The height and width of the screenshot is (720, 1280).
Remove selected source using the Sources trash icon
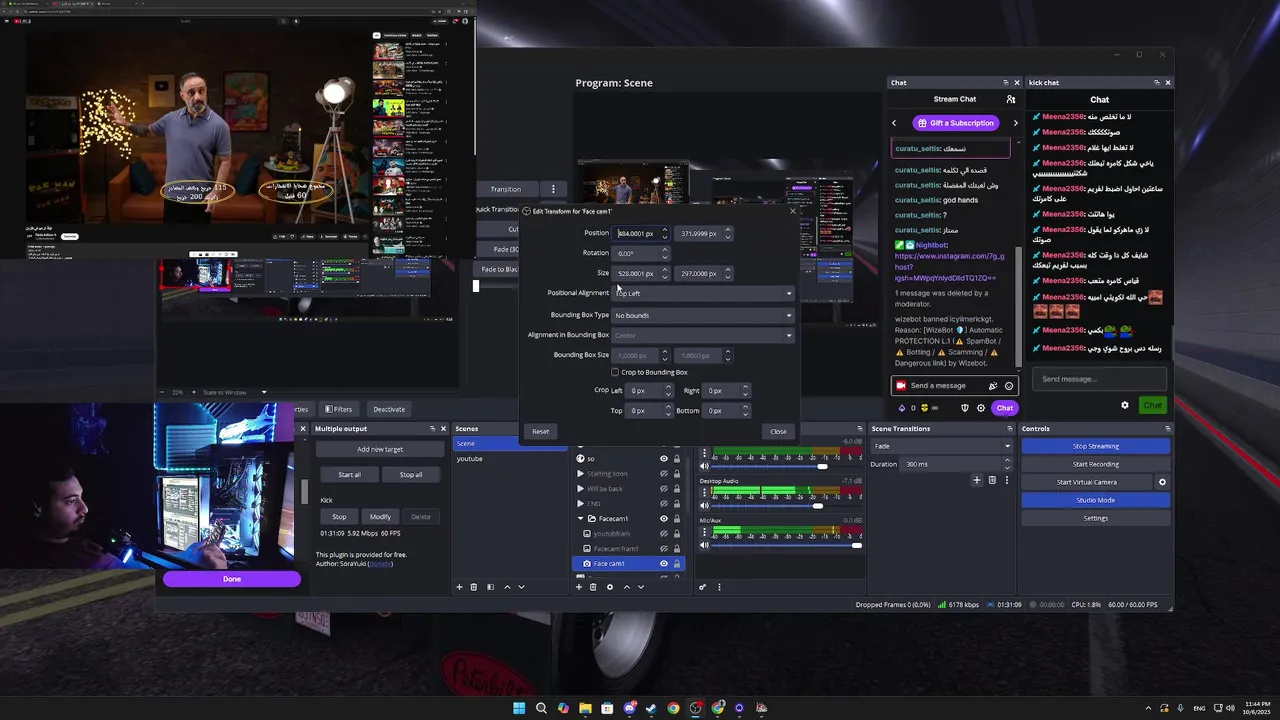(x=593, y=587)
